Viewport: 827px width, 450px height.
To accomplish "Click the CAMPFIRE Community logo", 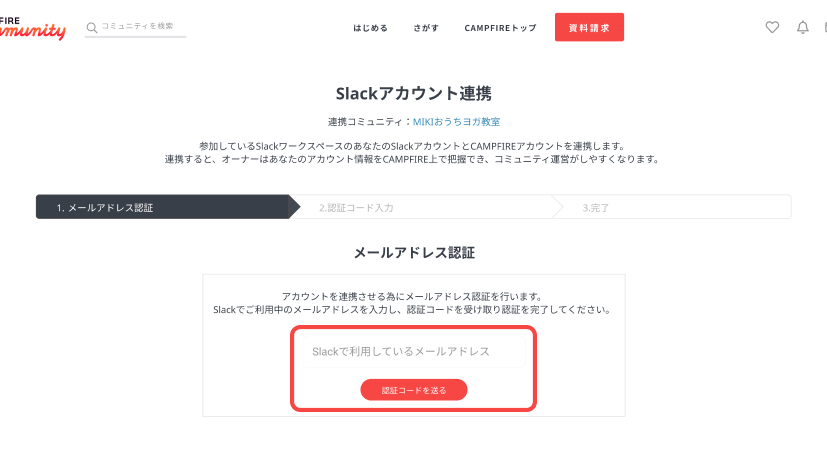I will point(33,27).
